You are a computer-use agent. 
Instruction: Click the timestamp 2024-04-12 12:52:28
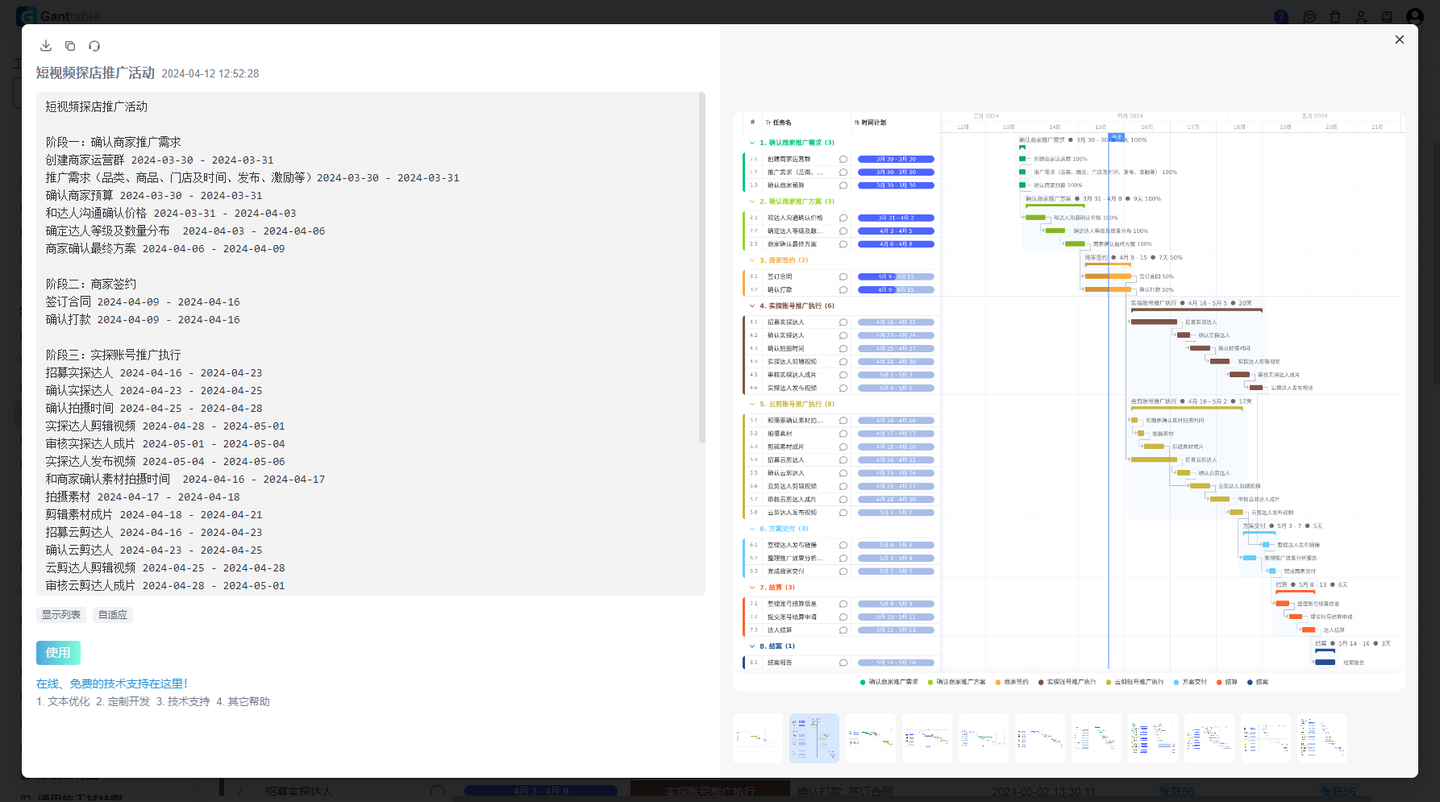tap(210, 74)
